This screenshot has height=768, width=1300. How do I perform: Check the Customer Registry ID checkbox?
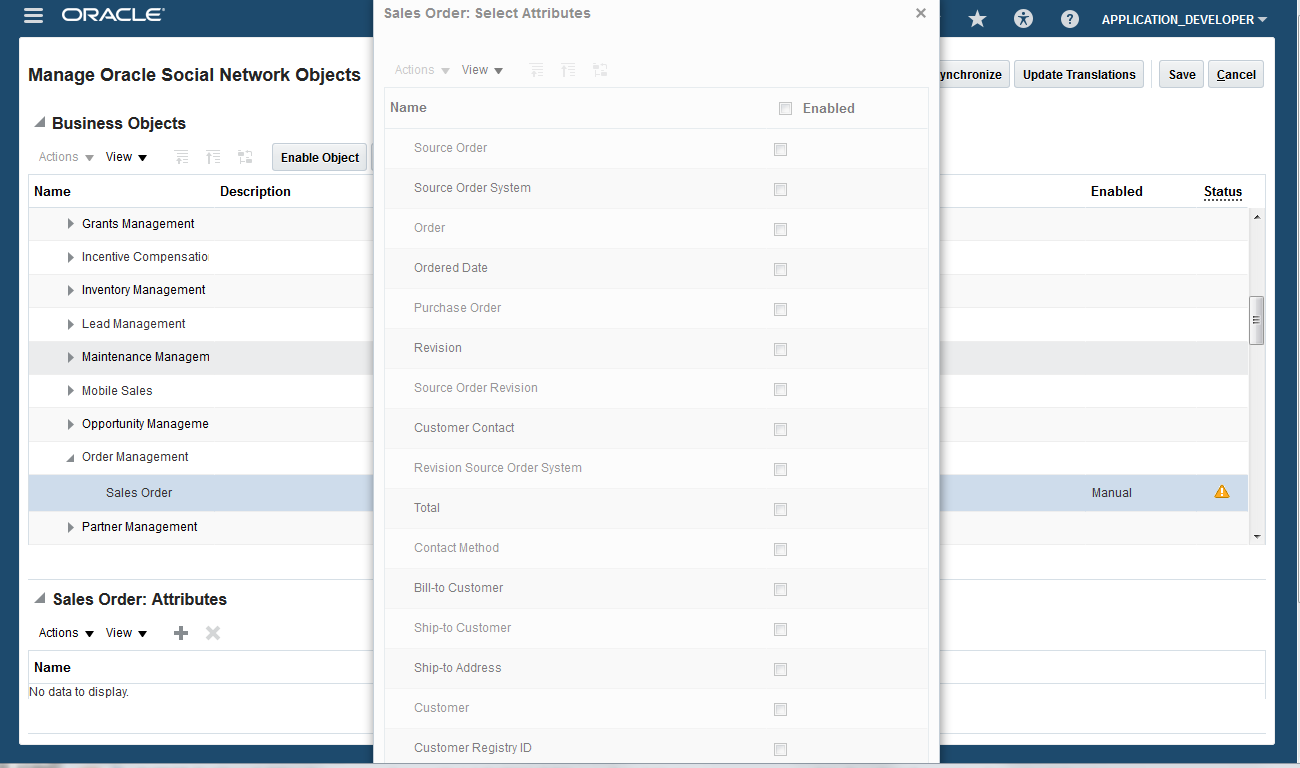pos(780,749)
